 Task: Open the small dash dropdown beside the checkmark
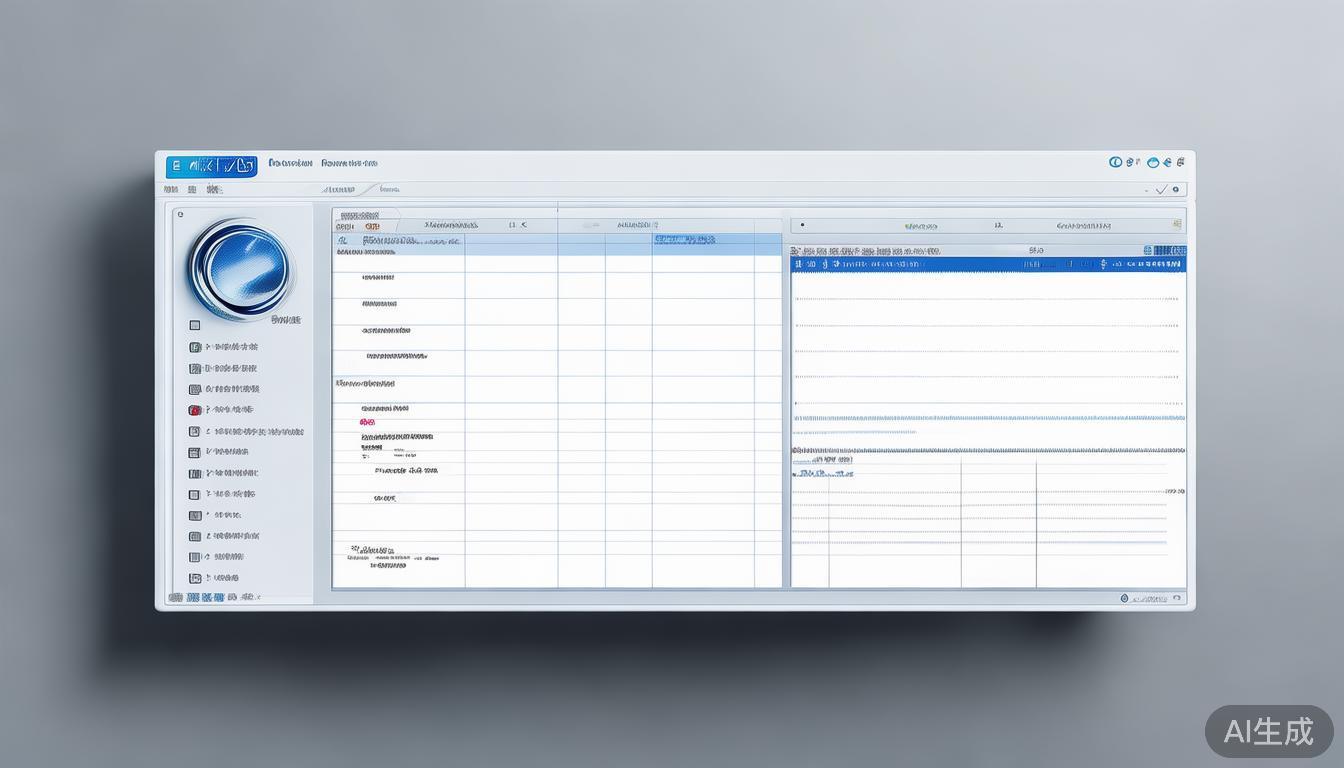pyautogui.click(x=1146, y=189)
